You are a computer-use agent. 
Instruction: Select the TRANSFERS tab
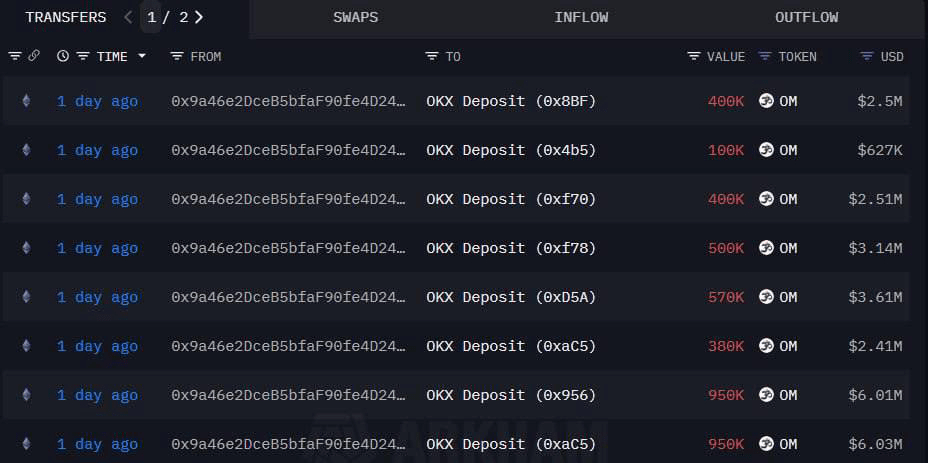point(66,18)
